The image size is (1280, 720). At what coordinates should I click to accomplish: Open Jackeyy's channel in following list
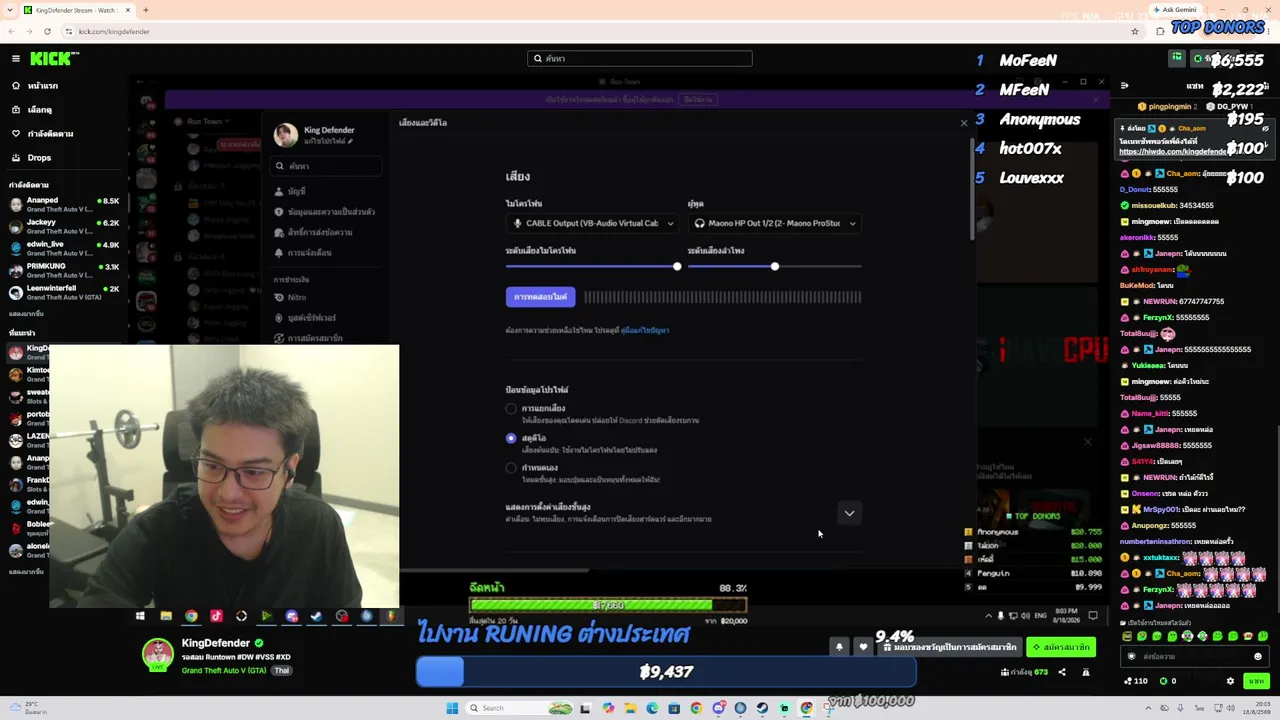64,227
